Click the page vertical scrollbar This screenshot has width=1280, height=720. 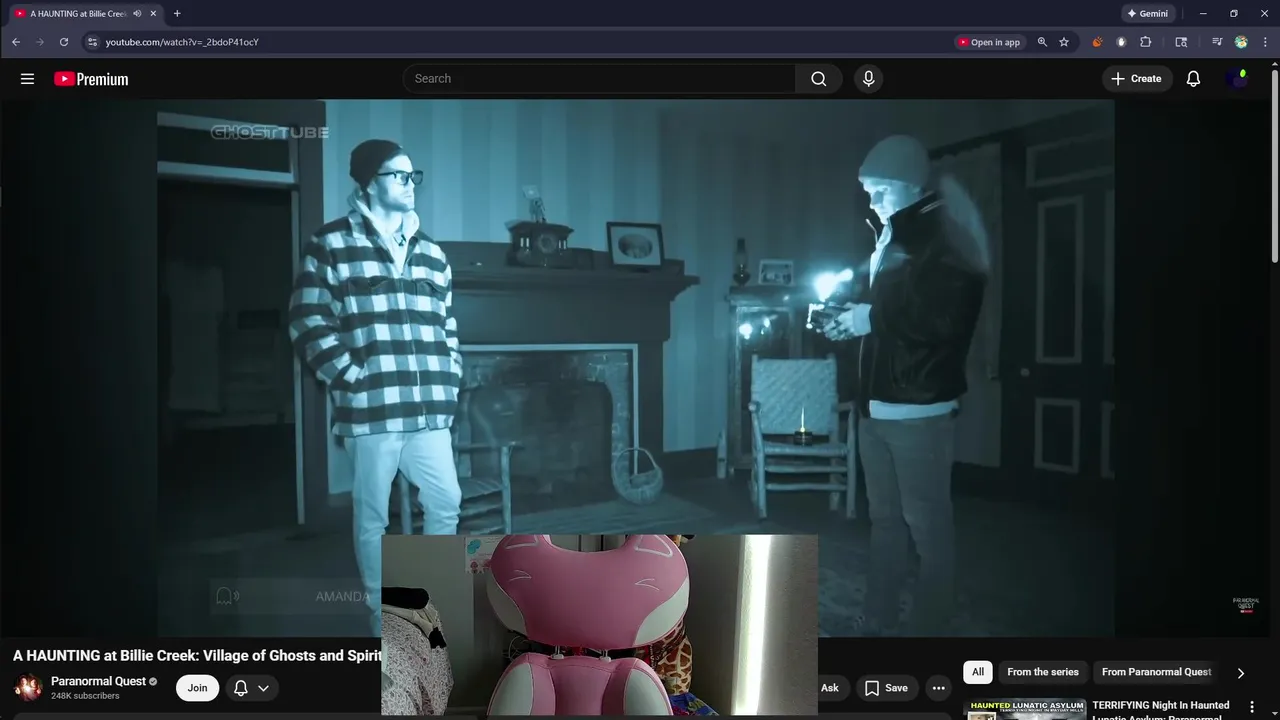pos(1274,165)
